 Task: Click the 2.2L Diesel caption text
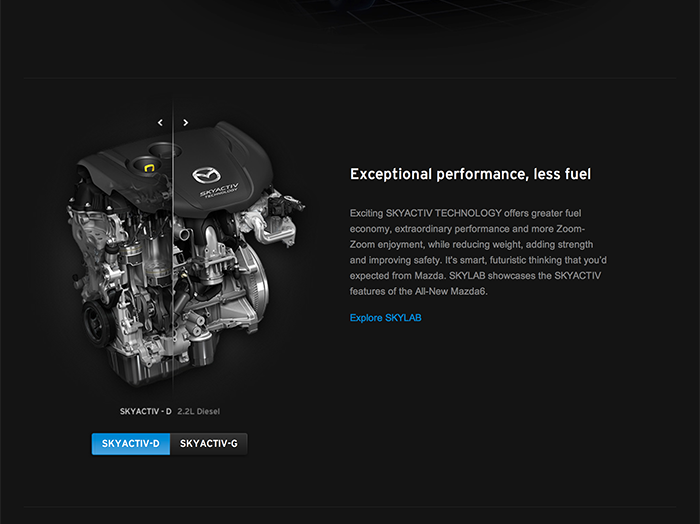199,412
